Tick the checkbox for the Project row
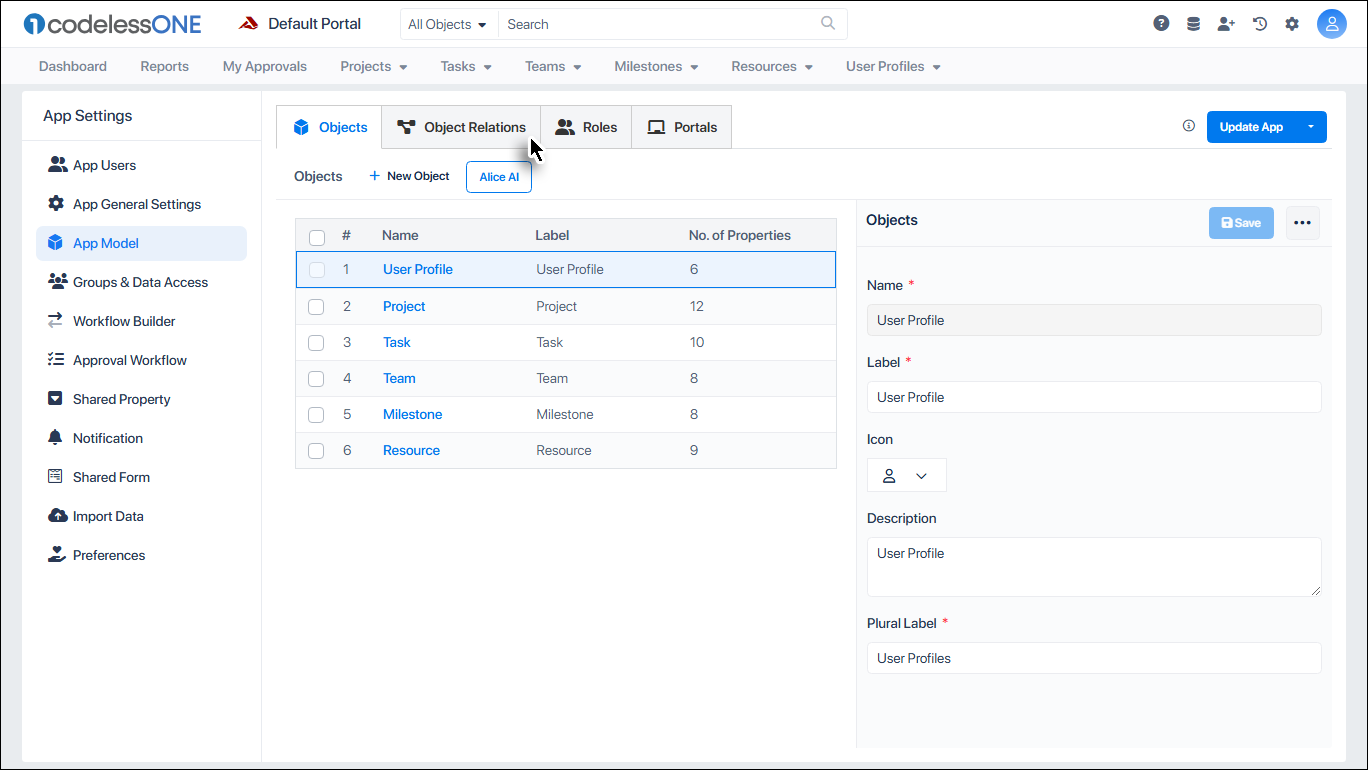The width and height of the screenshot is (1368, 770). pyautogui.click(x=316, y=307)
